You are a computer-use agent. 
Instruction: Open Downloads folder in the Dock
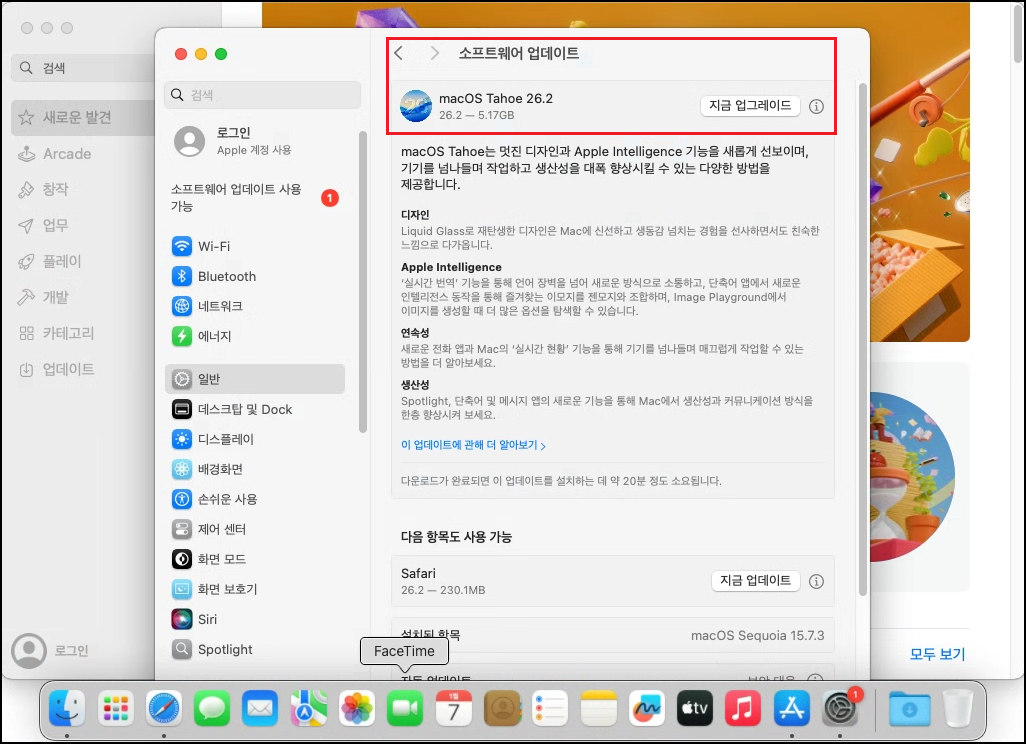910,708
